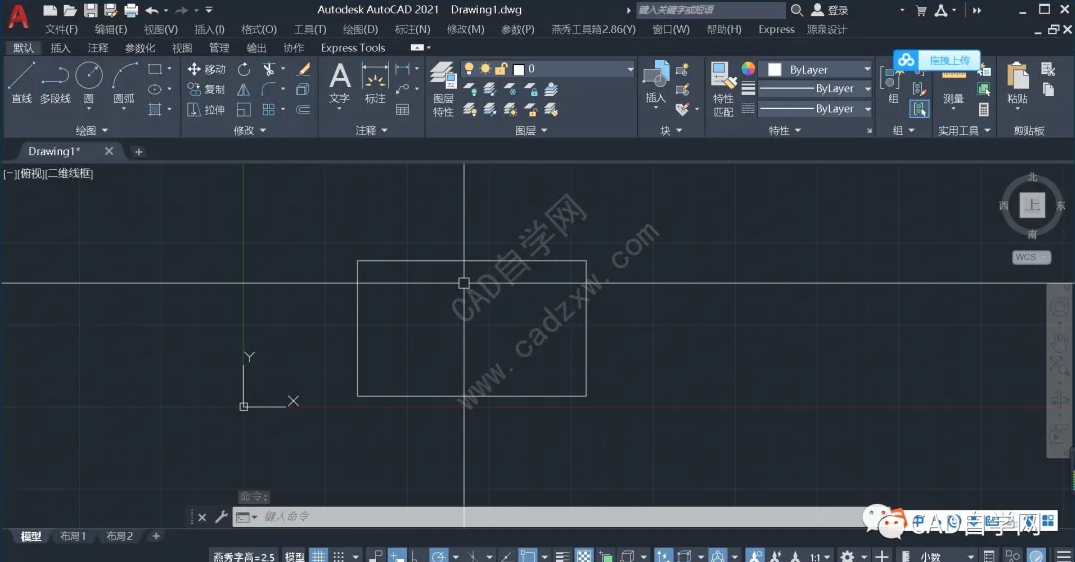Select the Line (直线) drawing tool

point(21,82)
